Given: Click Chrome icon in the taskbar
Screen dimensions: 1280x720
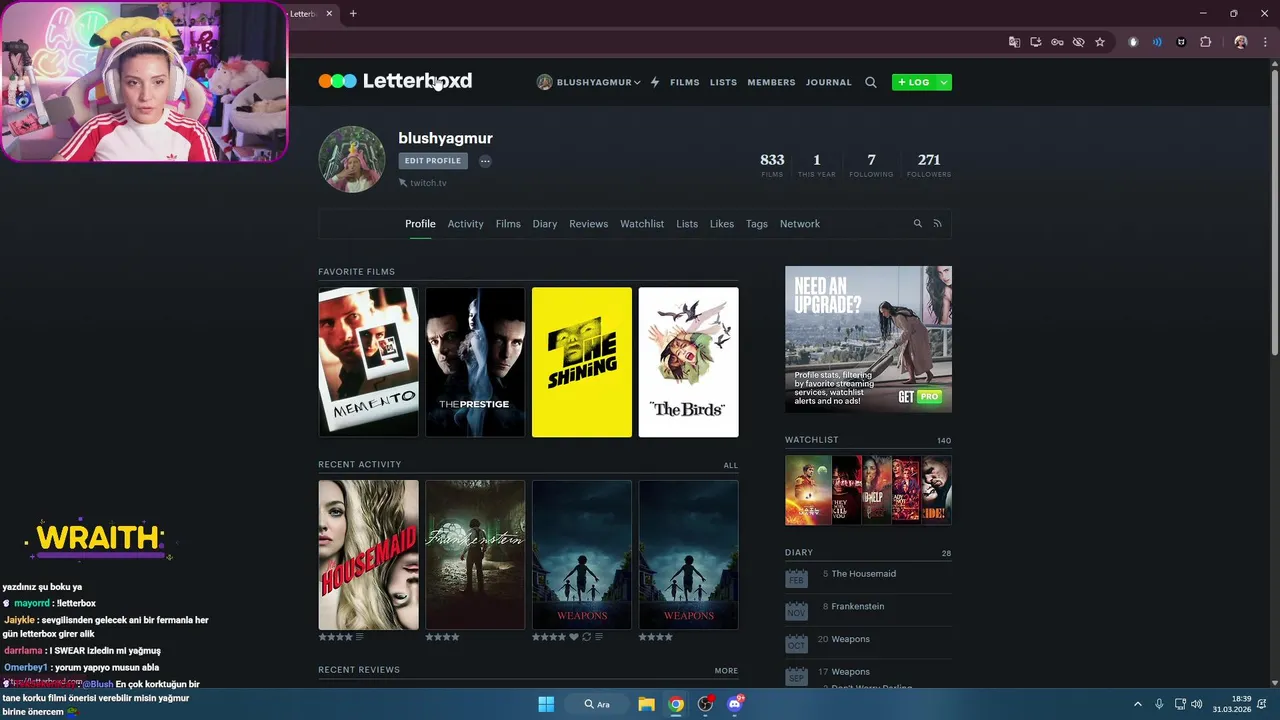Looking at the screenshot, I should point(676,704).
